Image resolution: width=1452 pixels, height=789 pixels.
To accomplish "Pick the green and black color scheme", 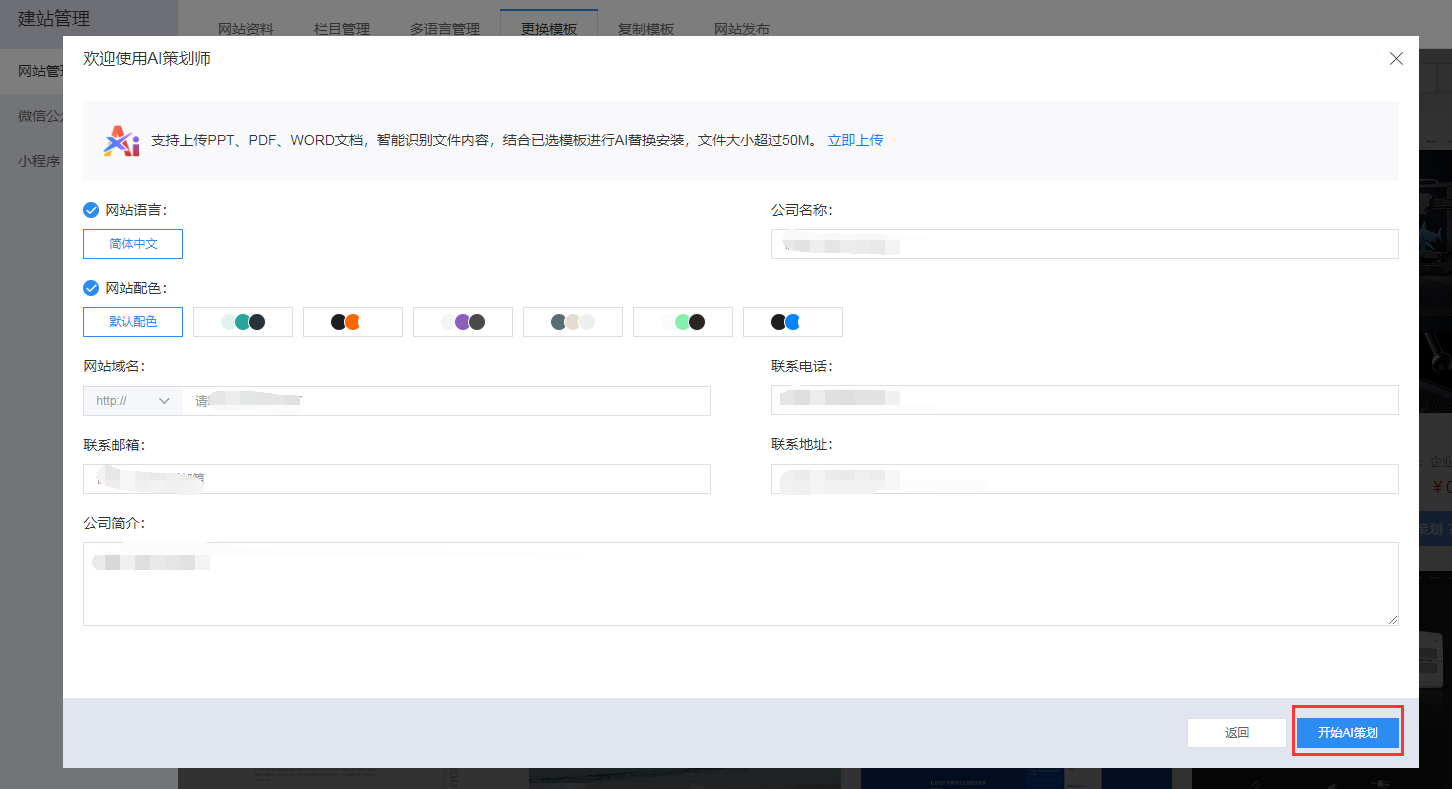I will click(x=683, y=322).
